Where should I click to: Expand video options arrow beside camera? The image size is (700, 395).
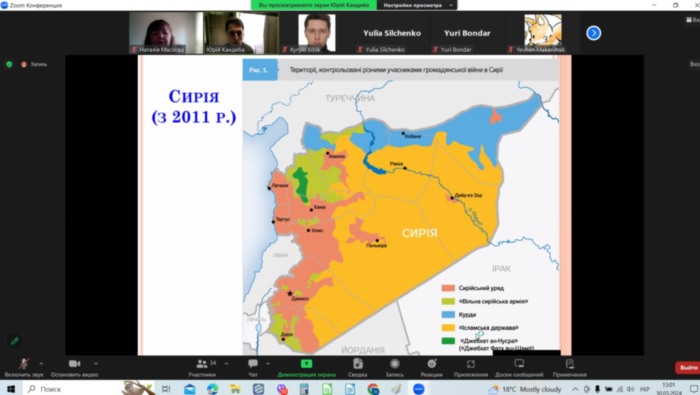click(x=96, y=364)
